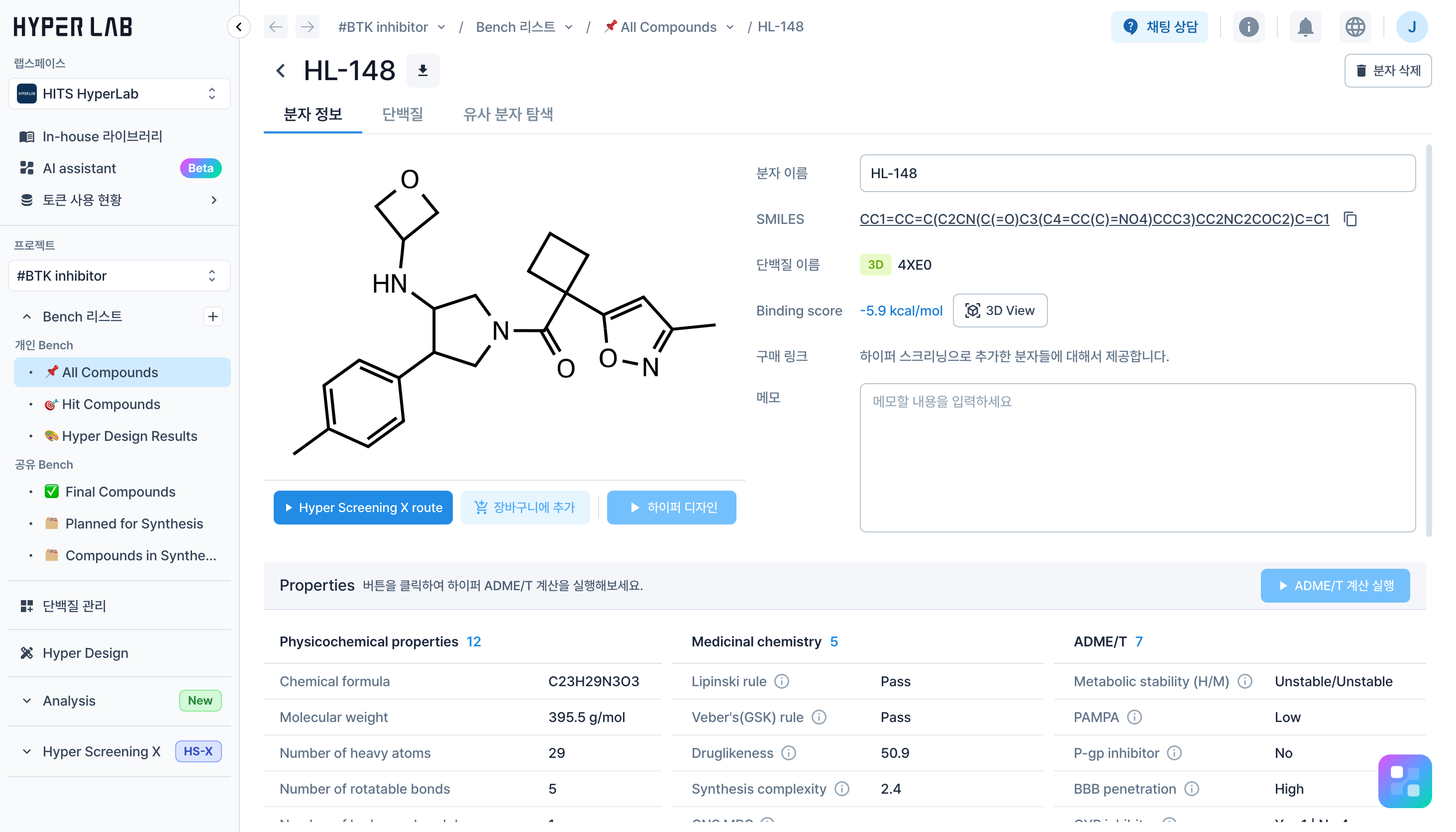
Task: Click the download icon beside HL-148 title
Action: pyautogui.click(x=422, y=70)
